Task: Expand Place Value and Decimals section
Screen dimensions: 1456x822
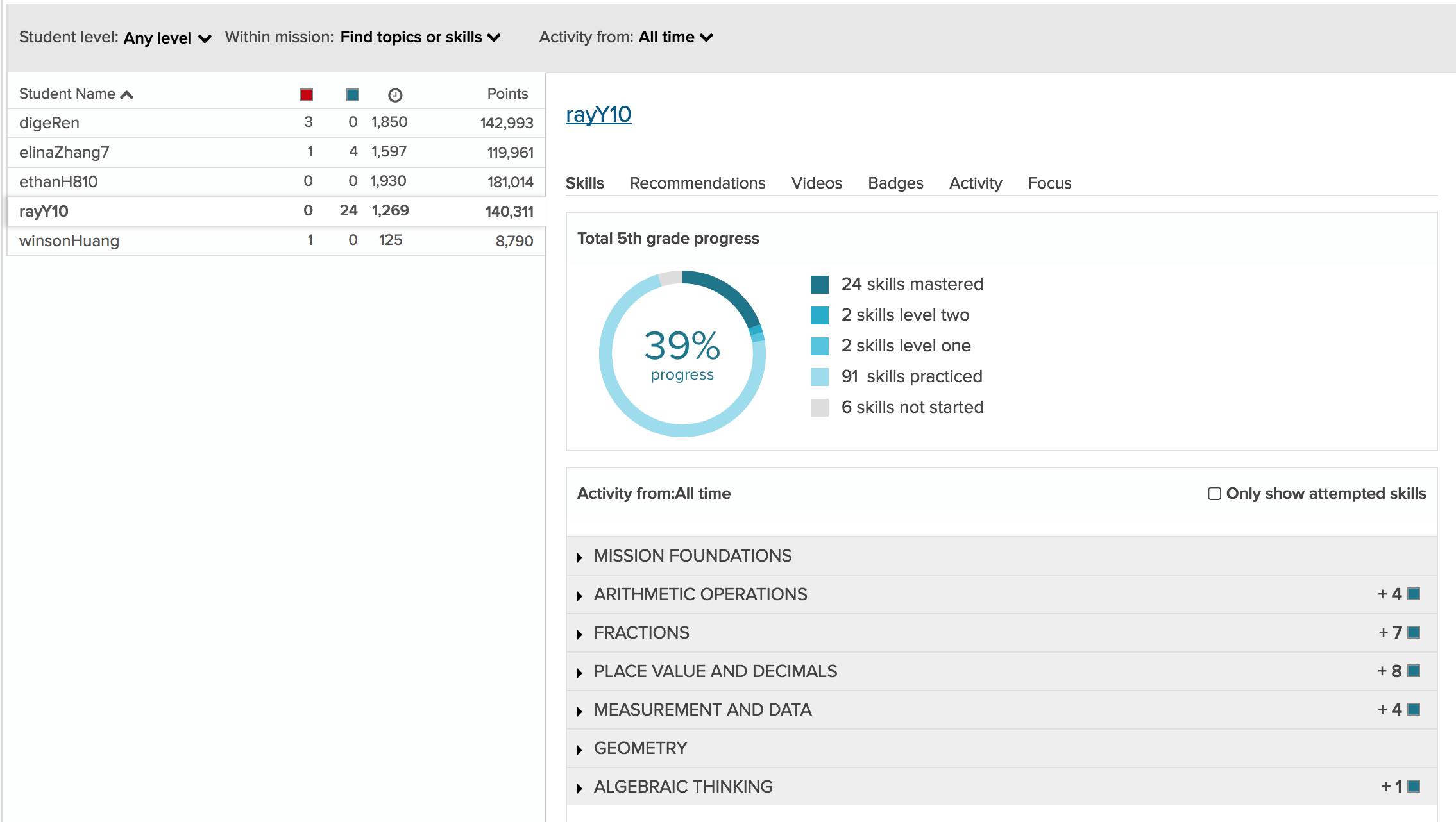Action: [x=1001, y=671]
